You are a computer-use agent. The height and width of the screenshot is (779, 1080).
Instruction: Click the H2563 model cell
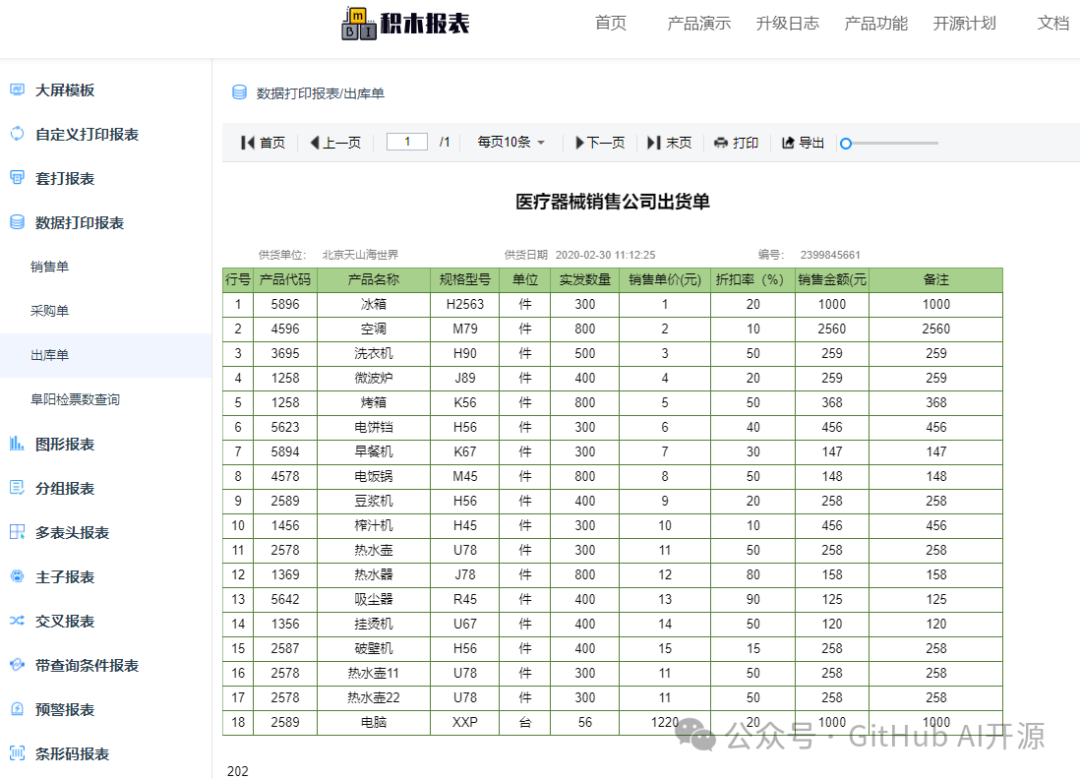pyautogui.click(x=465, y=304)
